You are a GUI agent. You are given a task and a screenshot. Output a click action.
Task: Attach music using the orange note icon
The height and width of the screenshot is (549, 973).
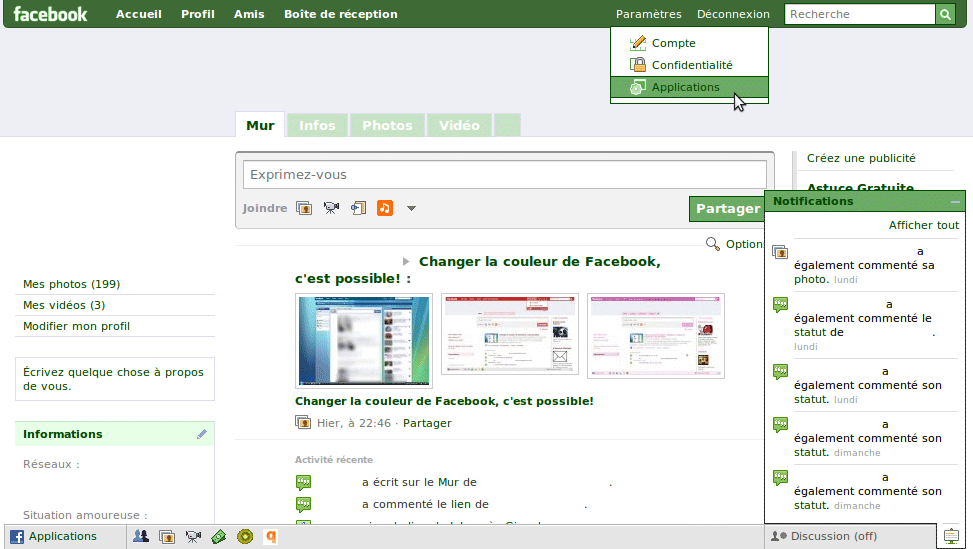point(385,208)
